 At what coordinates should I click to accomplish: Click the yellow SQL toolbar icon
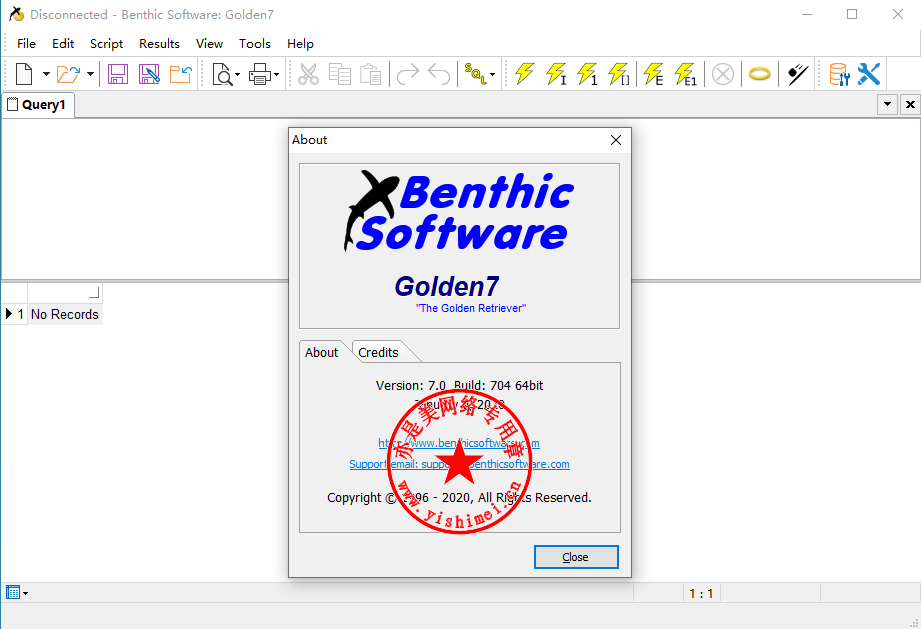[475, 74]
